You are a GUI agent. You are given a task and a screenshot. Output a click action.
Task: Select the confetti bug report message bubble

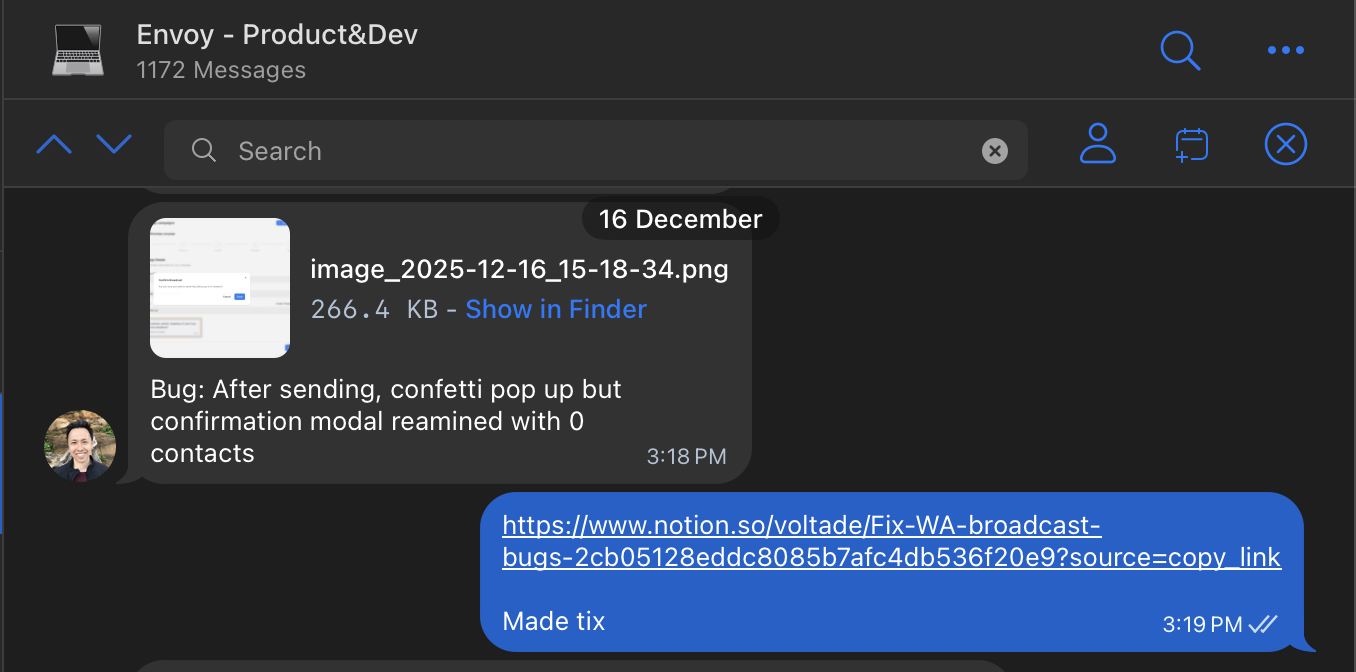(400, 420)
